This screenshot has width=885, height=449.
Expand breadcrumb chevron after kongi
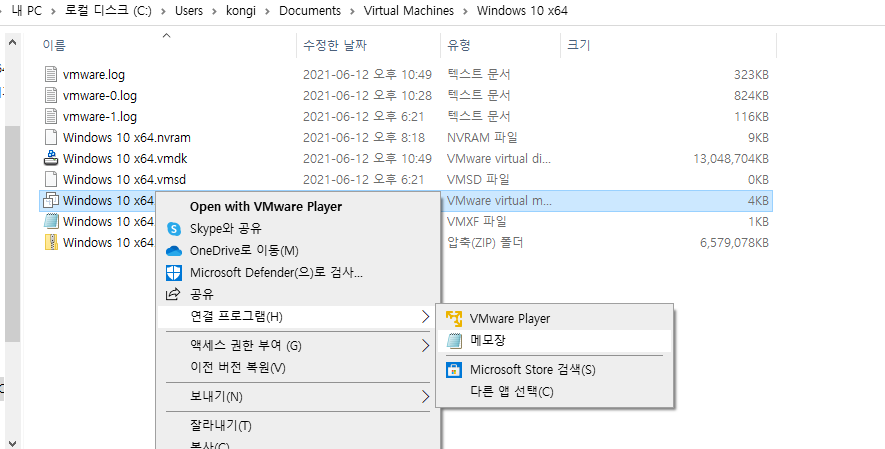click(267, 11)
